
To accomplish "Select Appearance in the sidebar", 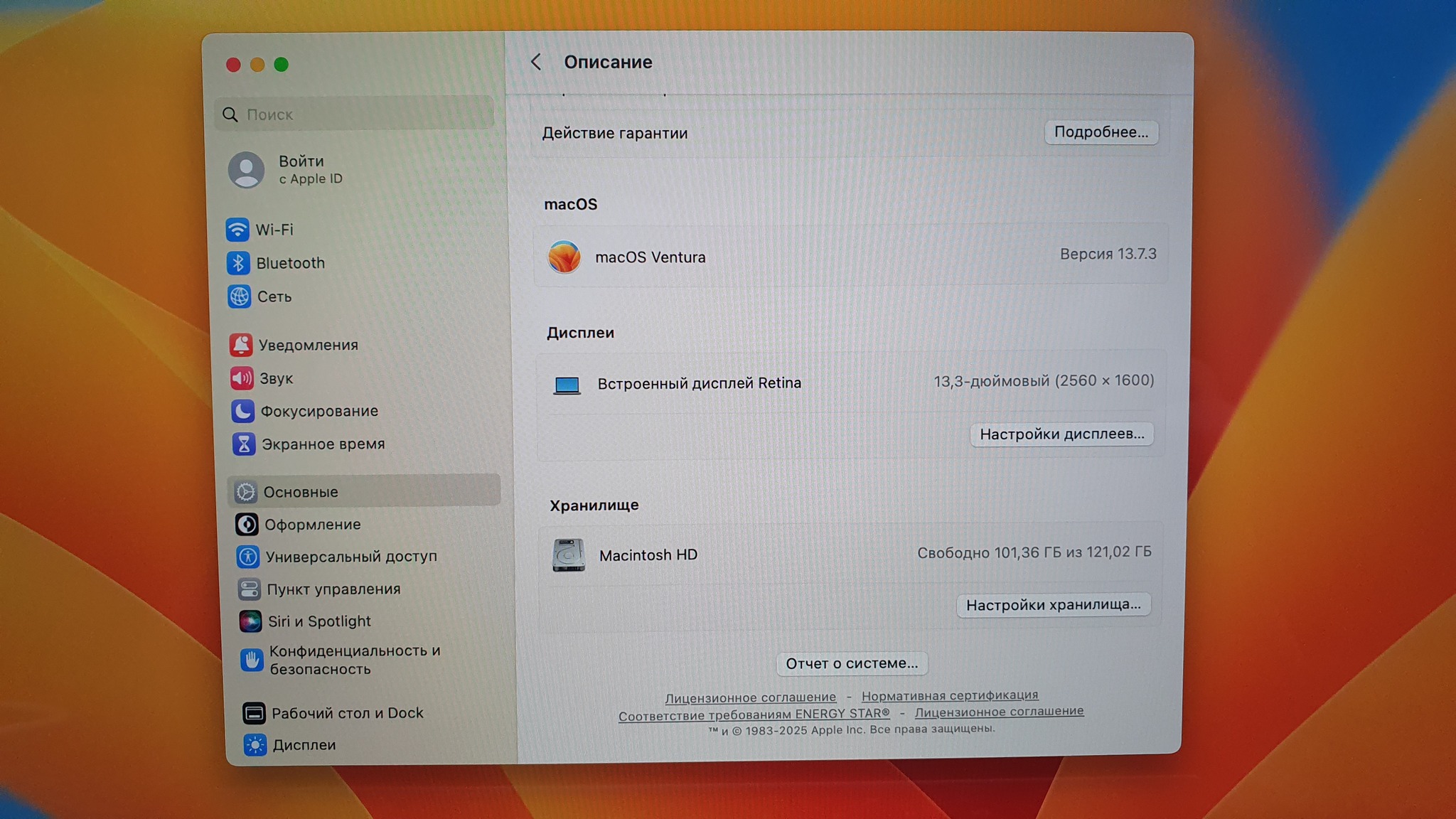I will pos(312,525).
